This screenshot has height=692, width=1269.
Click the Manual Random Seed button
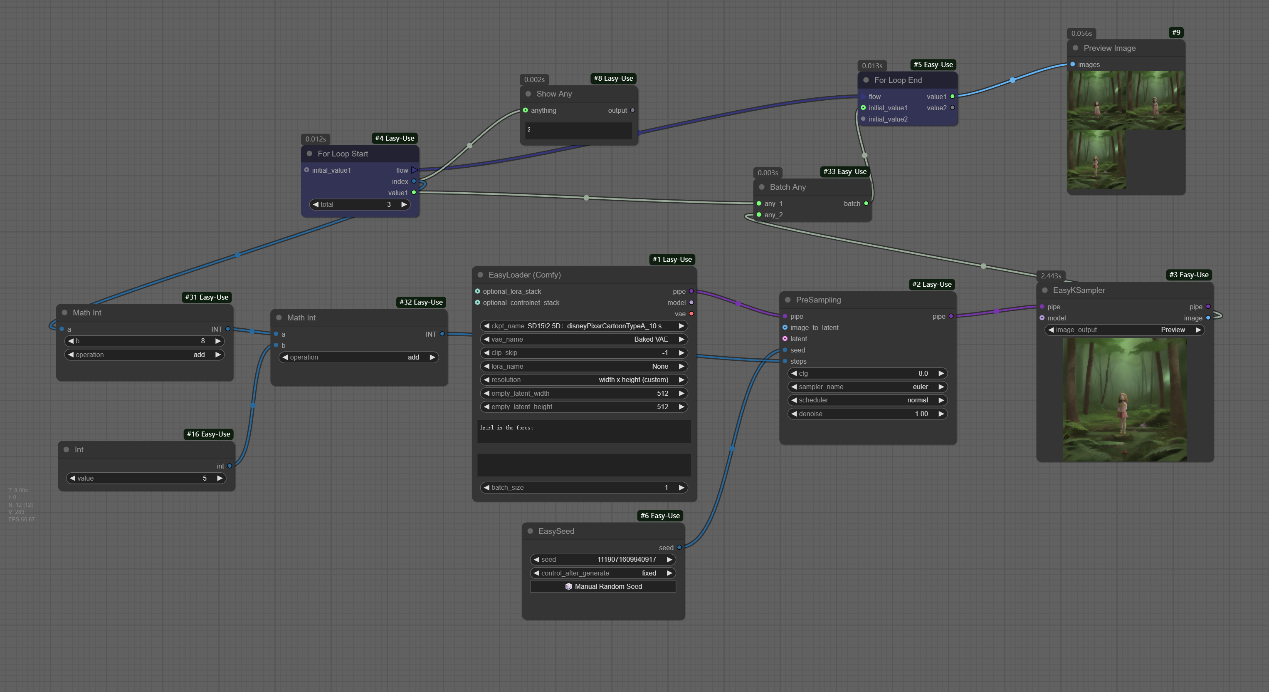[x=602, y=586]
